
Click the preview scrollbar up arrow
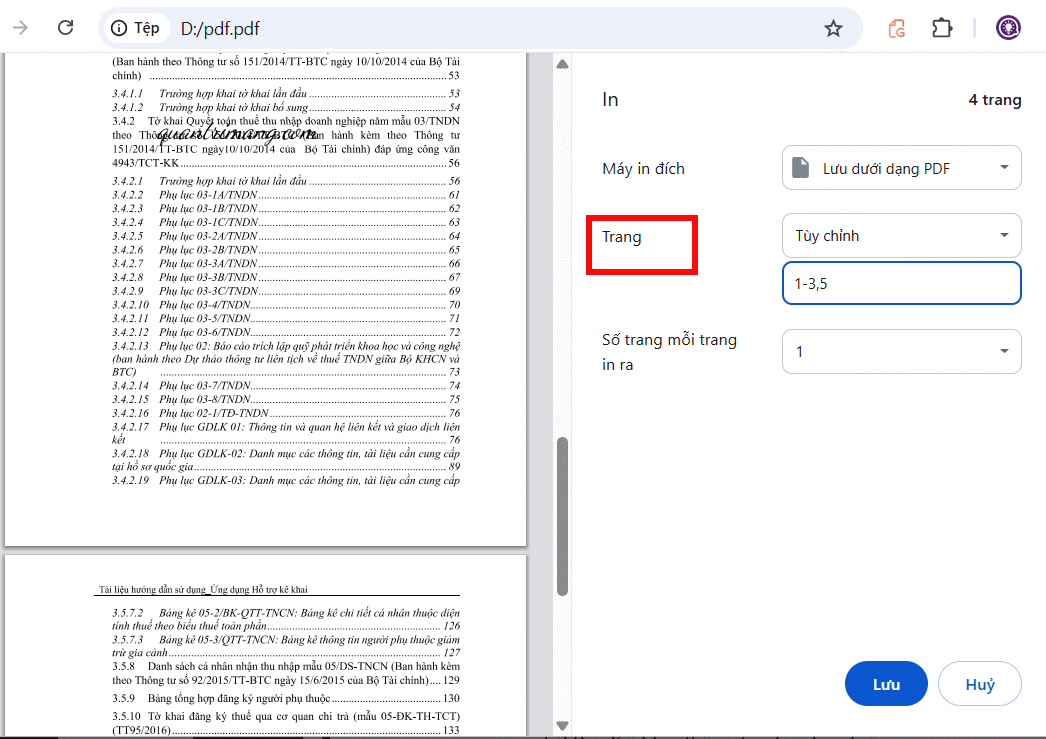562,64
